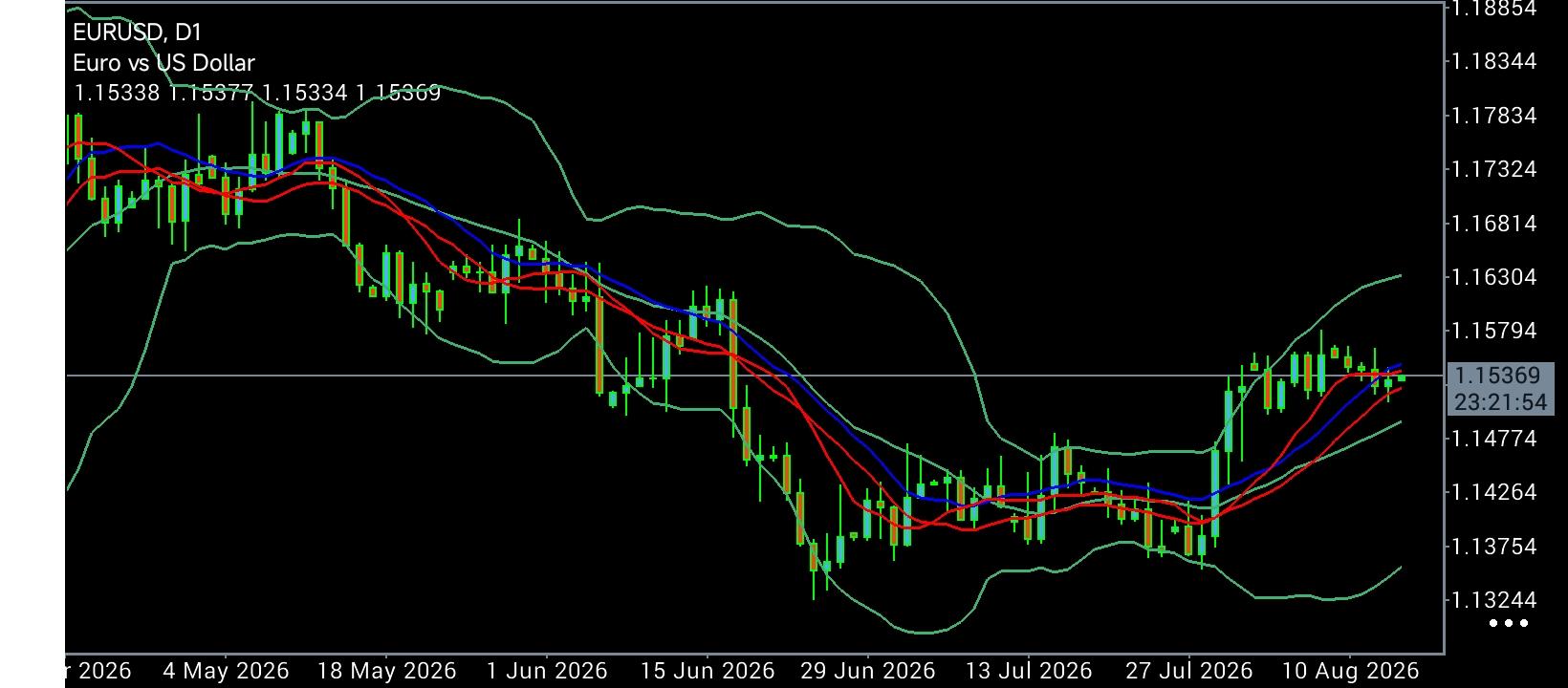The height and width of the screenshot is (688, 1568).
Task: Click the 29 Jun 2026 date label
Action: pyautogui.click(x=868, y=671)
